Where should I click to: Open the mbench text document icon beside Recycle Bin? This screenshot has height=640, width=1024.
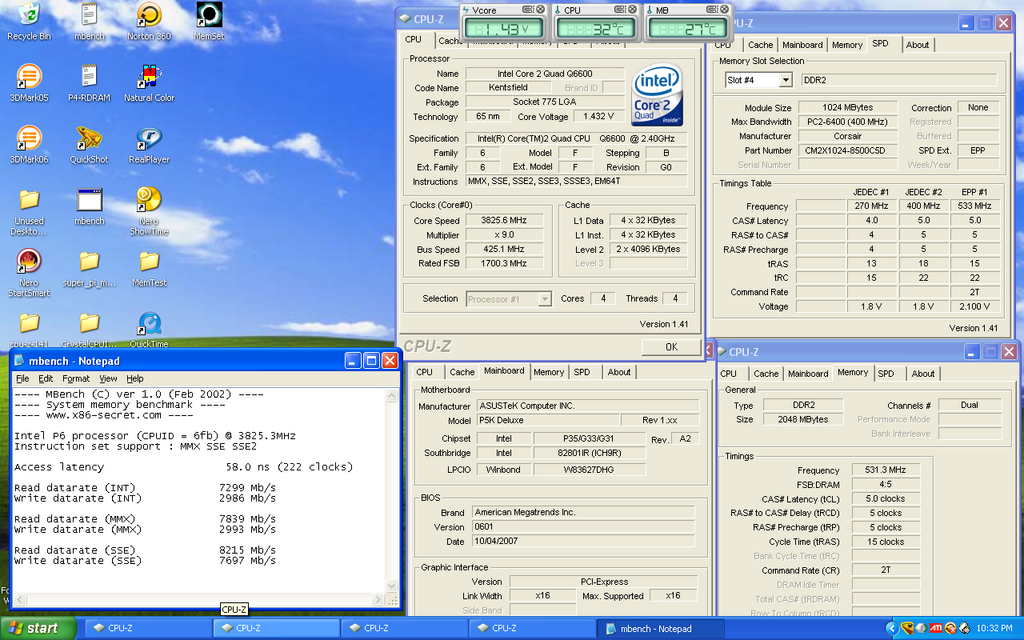pos(89,21)
